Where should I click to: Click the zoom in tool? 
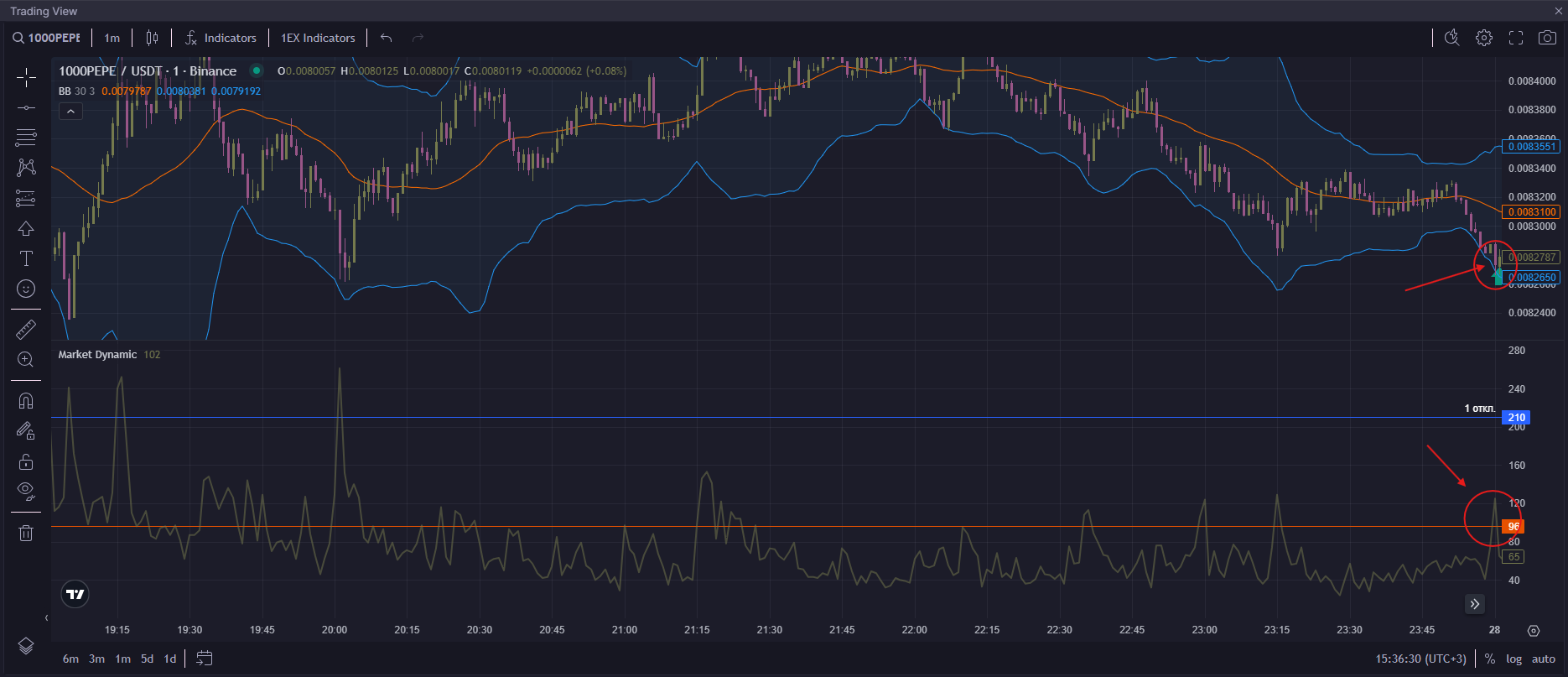point(26,360)
